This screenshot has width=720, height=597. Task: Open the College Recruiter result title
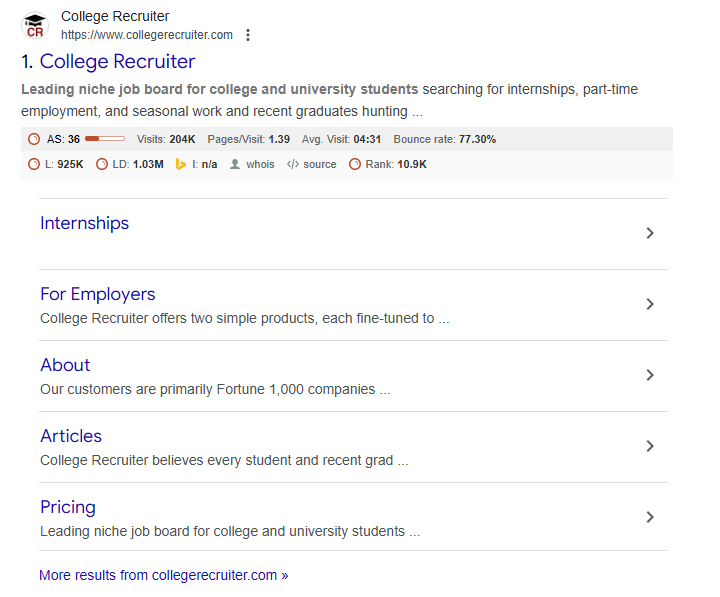coord(117,62)
